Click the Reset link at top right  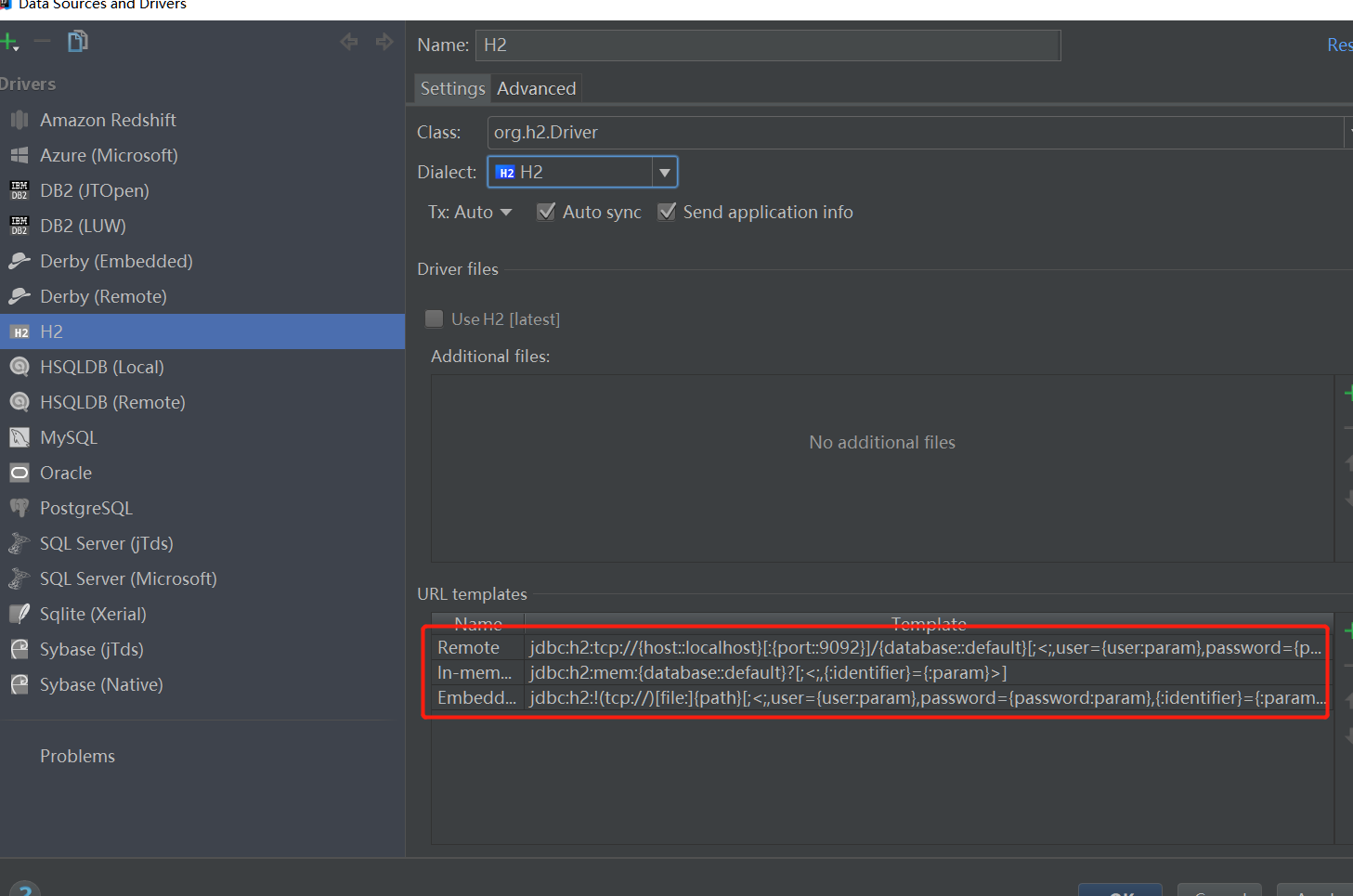pyautogui.click(x=1339, y=45)
